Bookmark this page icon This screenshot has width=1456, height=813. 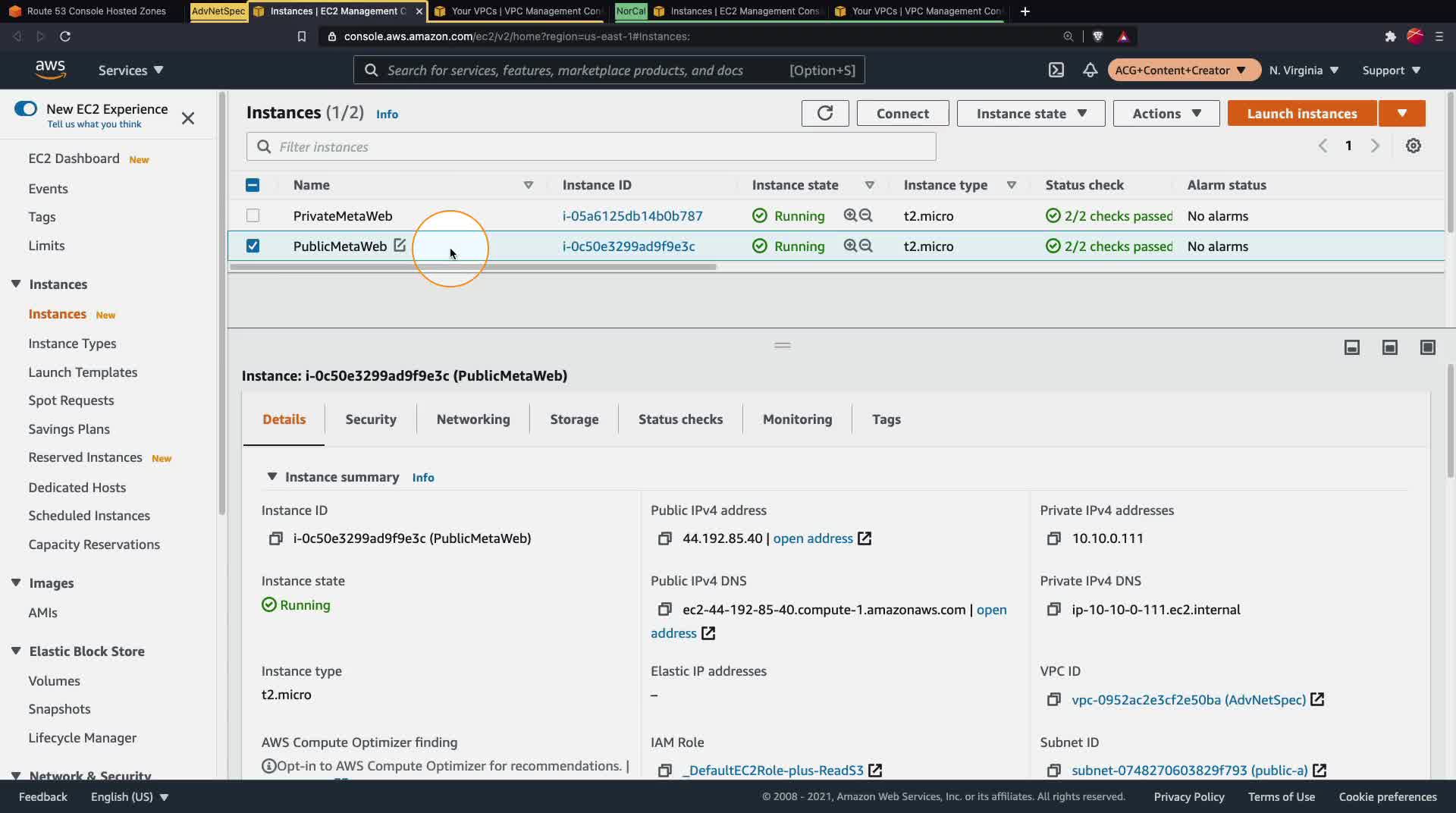pos(302,36)
